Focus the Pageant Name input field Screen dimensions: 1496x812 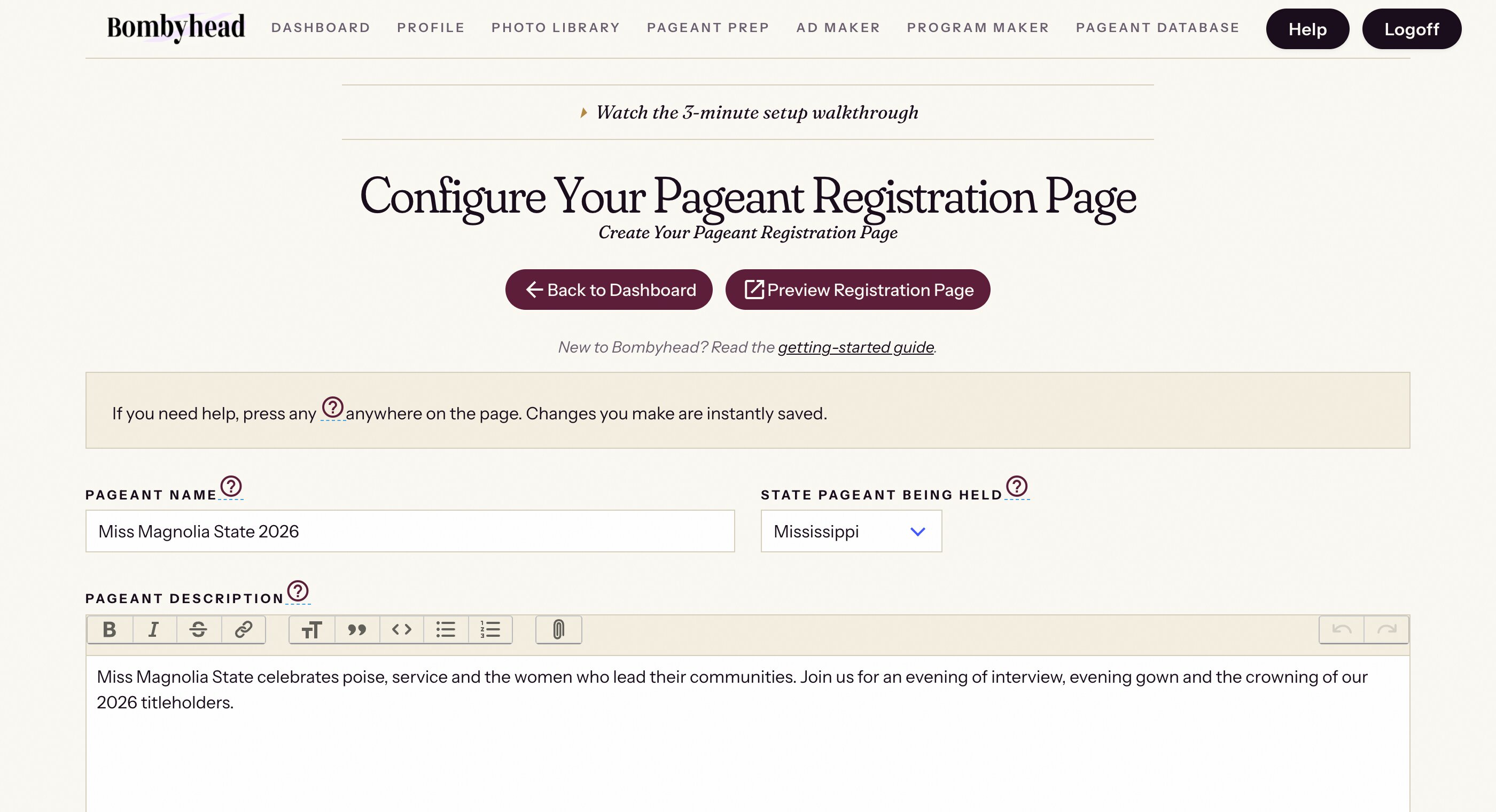tap(410, 532)
